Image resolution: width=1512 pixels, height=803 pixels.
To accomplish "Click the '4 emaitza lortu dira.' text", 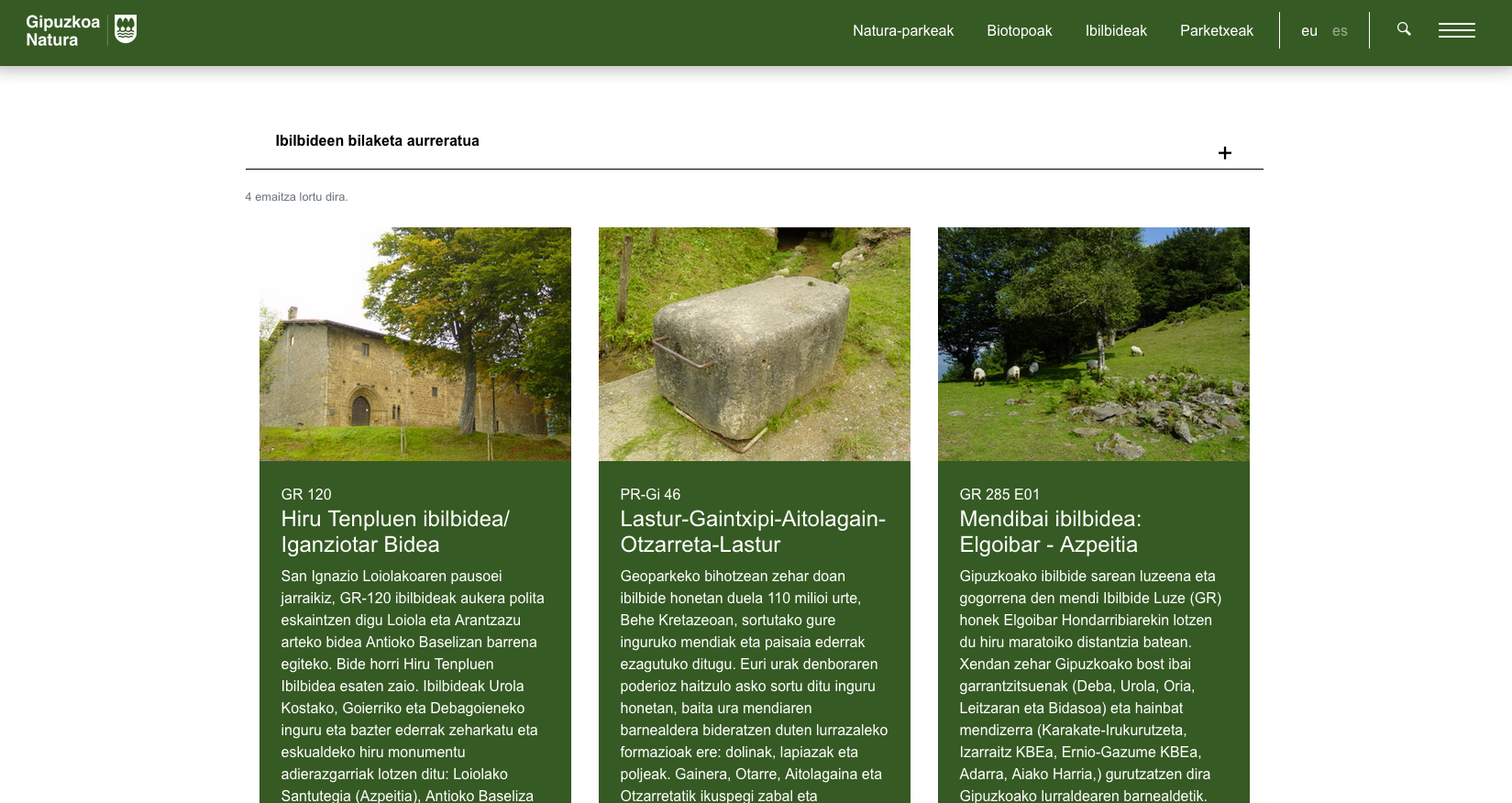I will click(x=296, y=197).
